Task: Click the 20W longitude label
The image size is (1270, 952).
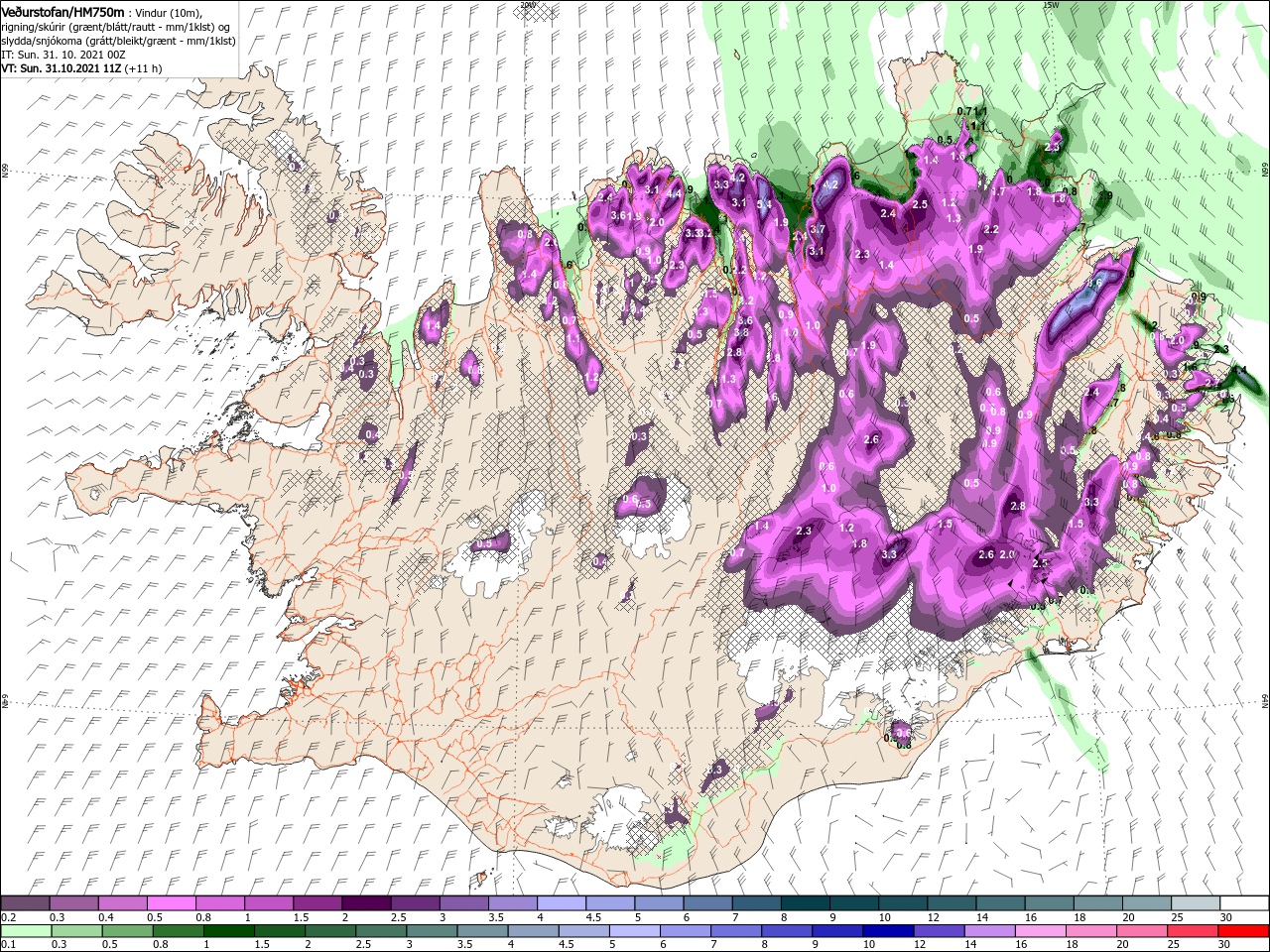Action: [x=527, y=4]
